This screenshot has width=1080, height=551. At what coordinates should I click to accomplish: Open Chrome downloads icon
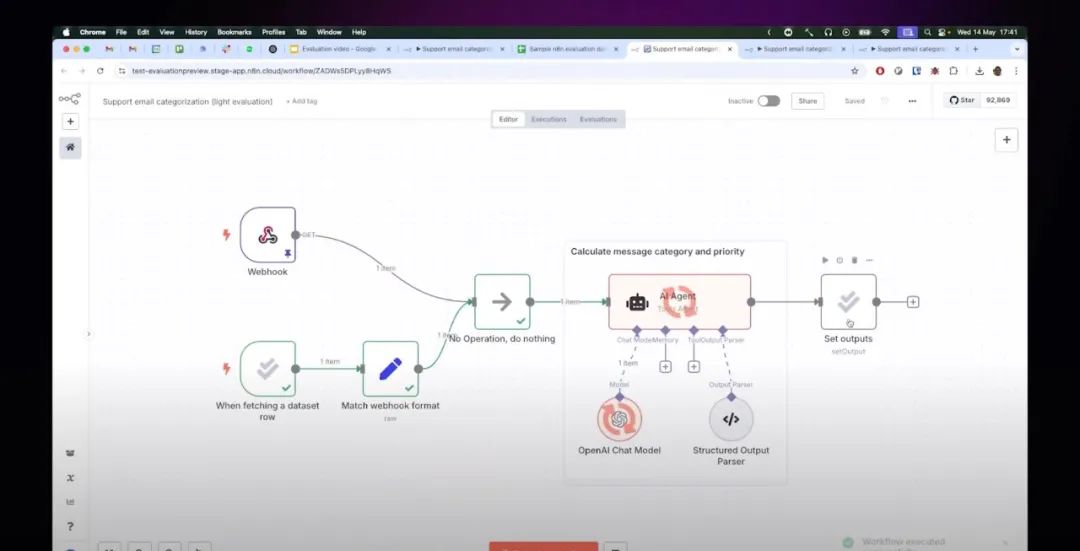(979, 71)
